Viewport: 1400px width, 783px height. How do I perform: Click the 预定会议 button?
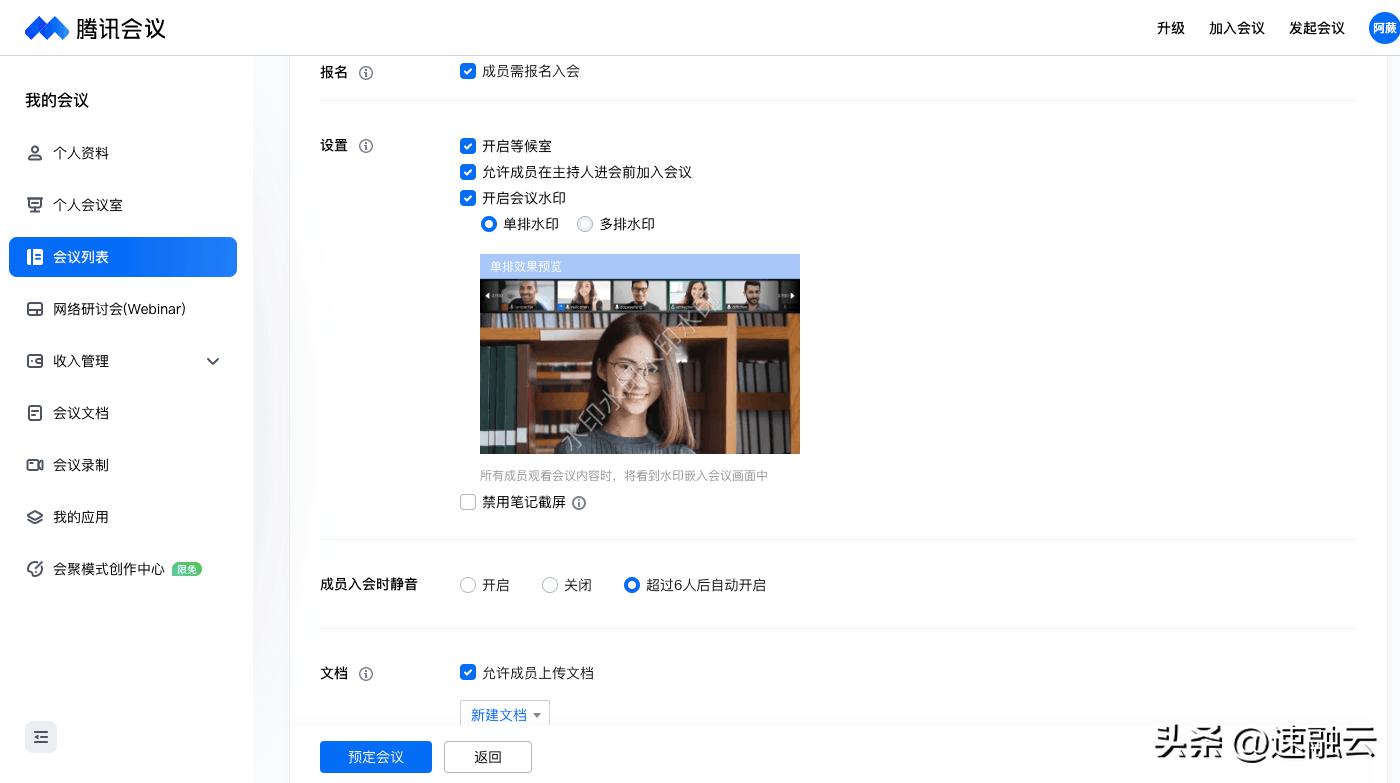point(376,757)
